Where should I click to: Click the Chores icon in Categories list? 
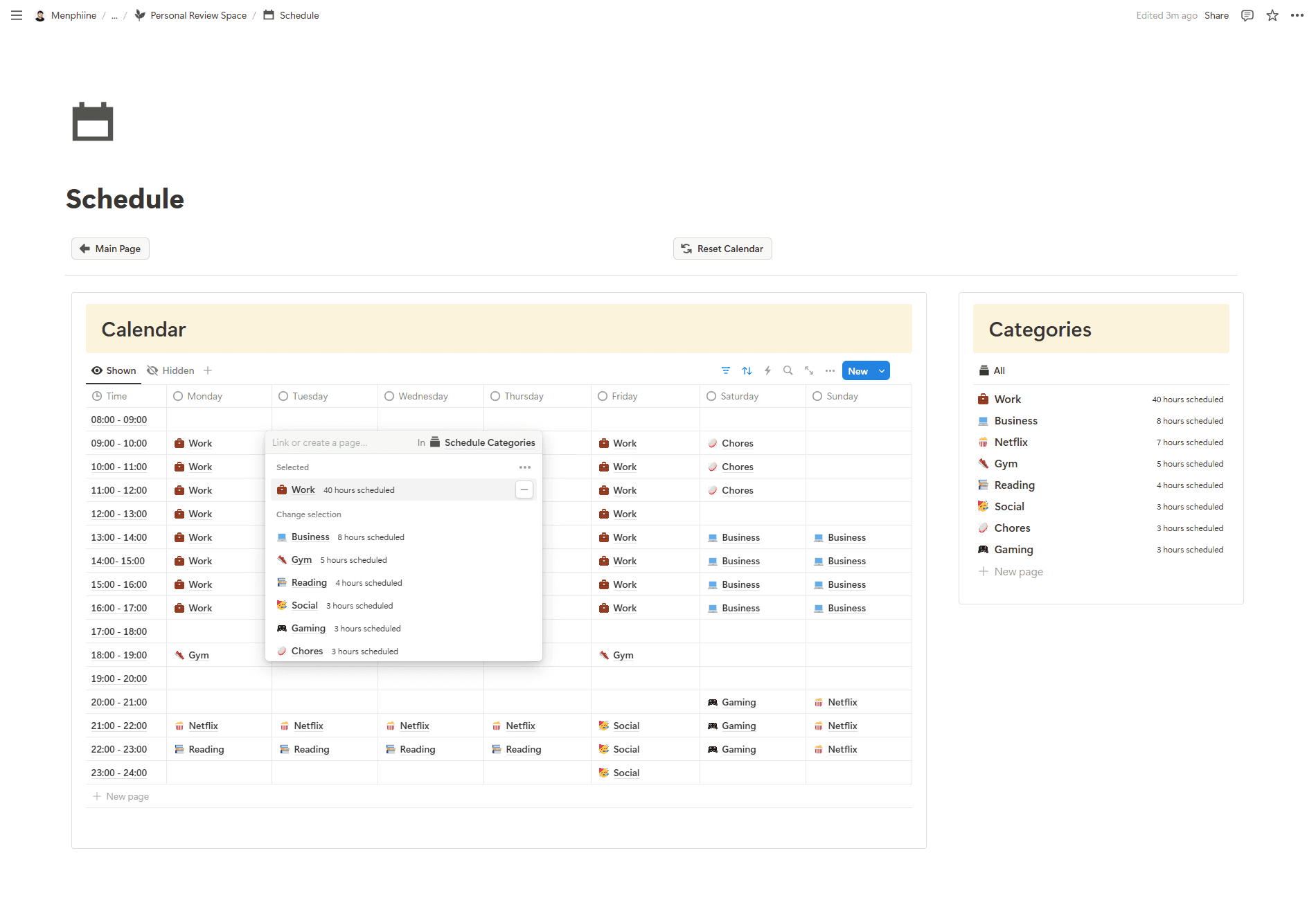coord(983,528)
